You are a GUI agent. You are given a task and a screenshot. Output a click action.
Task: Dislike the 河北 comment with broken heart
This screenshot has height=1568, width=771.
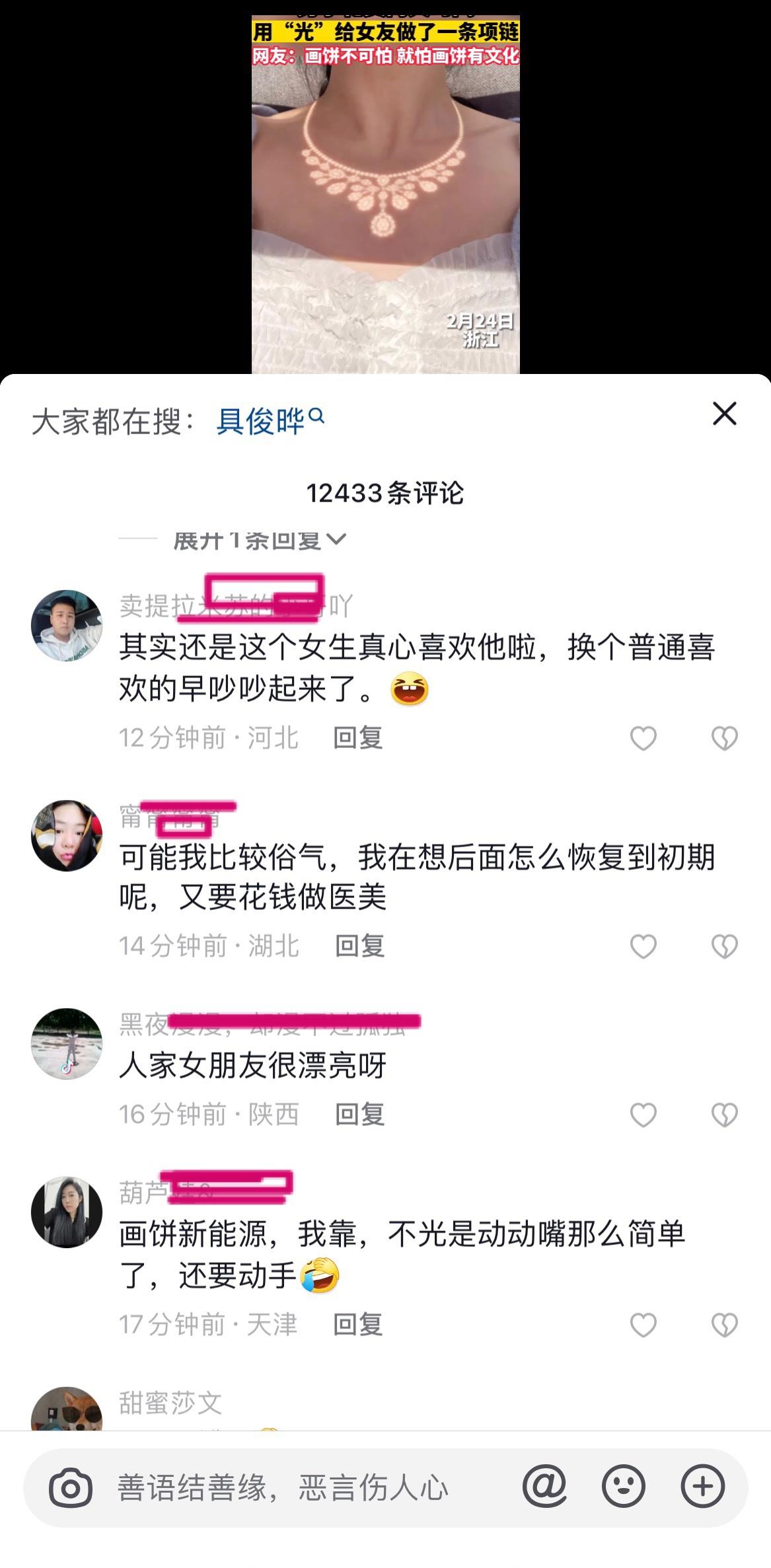pyautogui.click(x=724, y=738)
